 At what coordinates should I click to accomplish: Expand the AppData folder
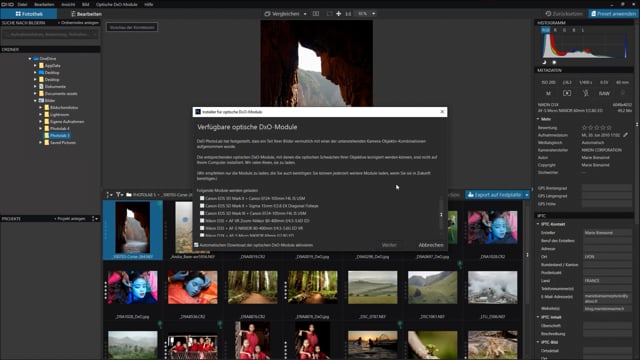pyautogui.click(x=35, y=66)
